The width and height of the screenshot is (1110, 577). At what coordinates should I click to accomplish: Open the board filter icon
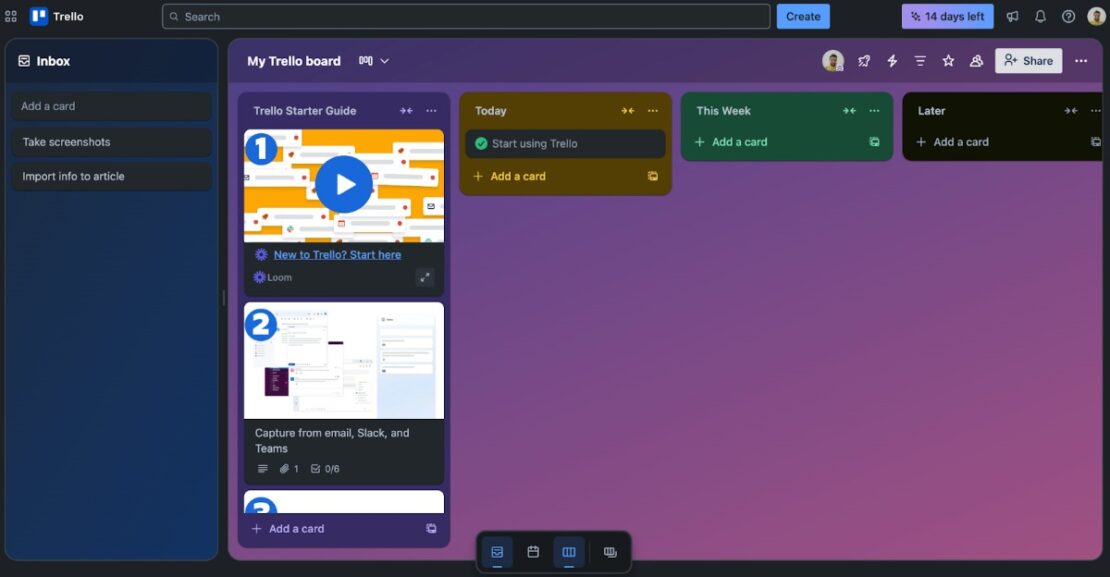pos(920,61)
